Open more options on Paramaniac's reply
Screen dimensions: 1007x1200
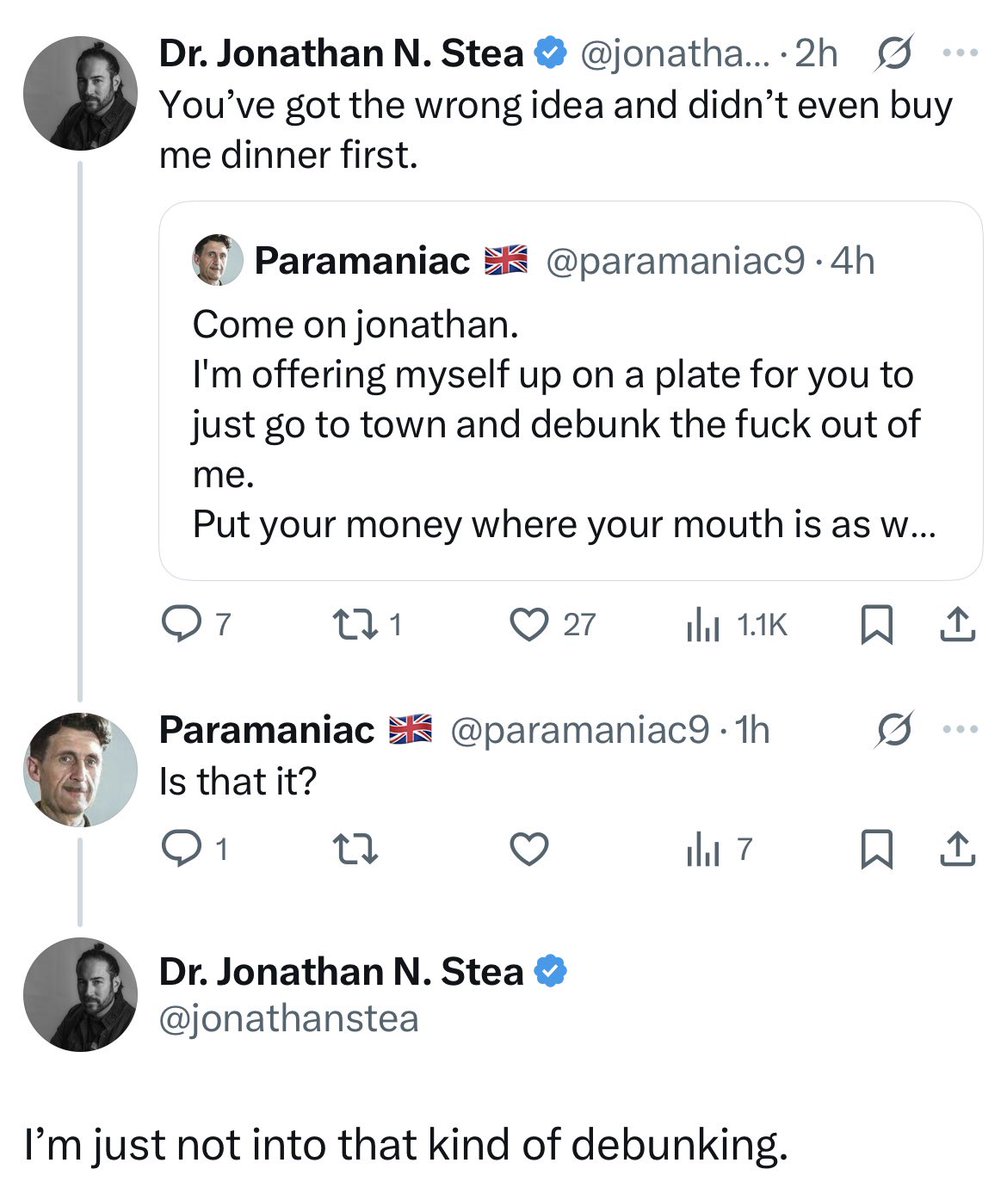[x=960, y=731]
